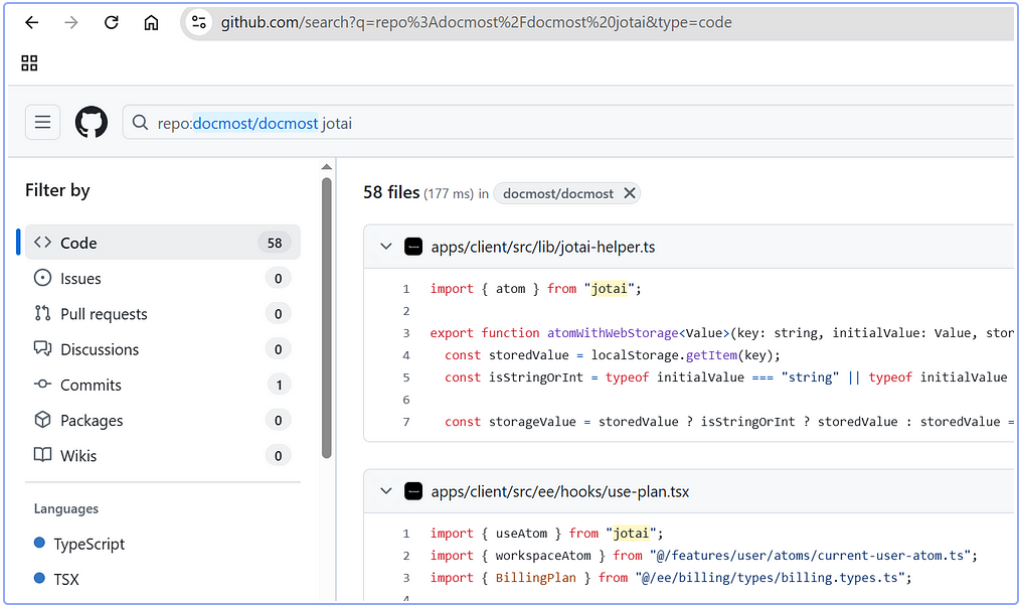Open apps/client/src/ee/hooks/use-plan.tsx file link

[559, 492]
